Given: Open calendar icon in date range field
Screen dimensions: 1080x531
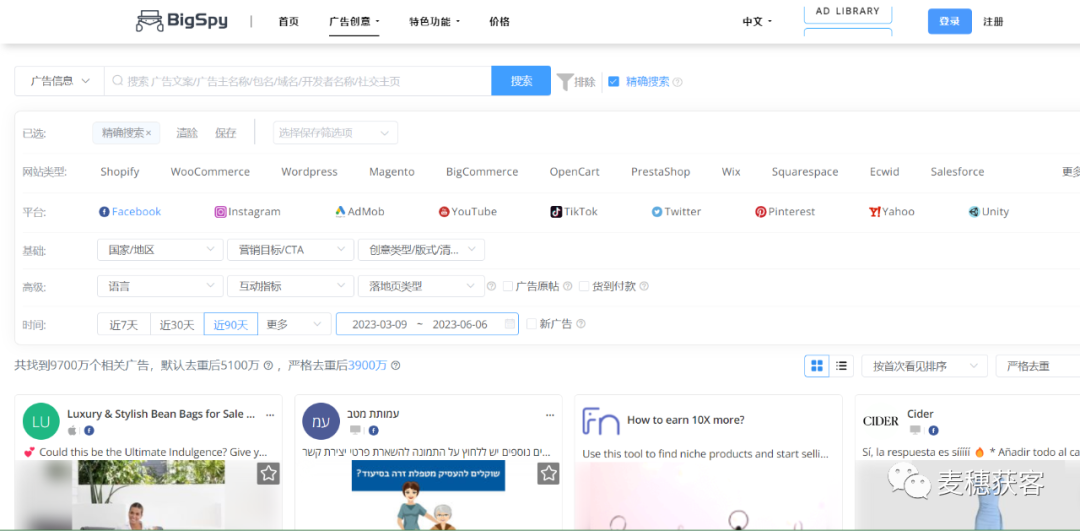Looking at the screenshot, I should (510, 324).
